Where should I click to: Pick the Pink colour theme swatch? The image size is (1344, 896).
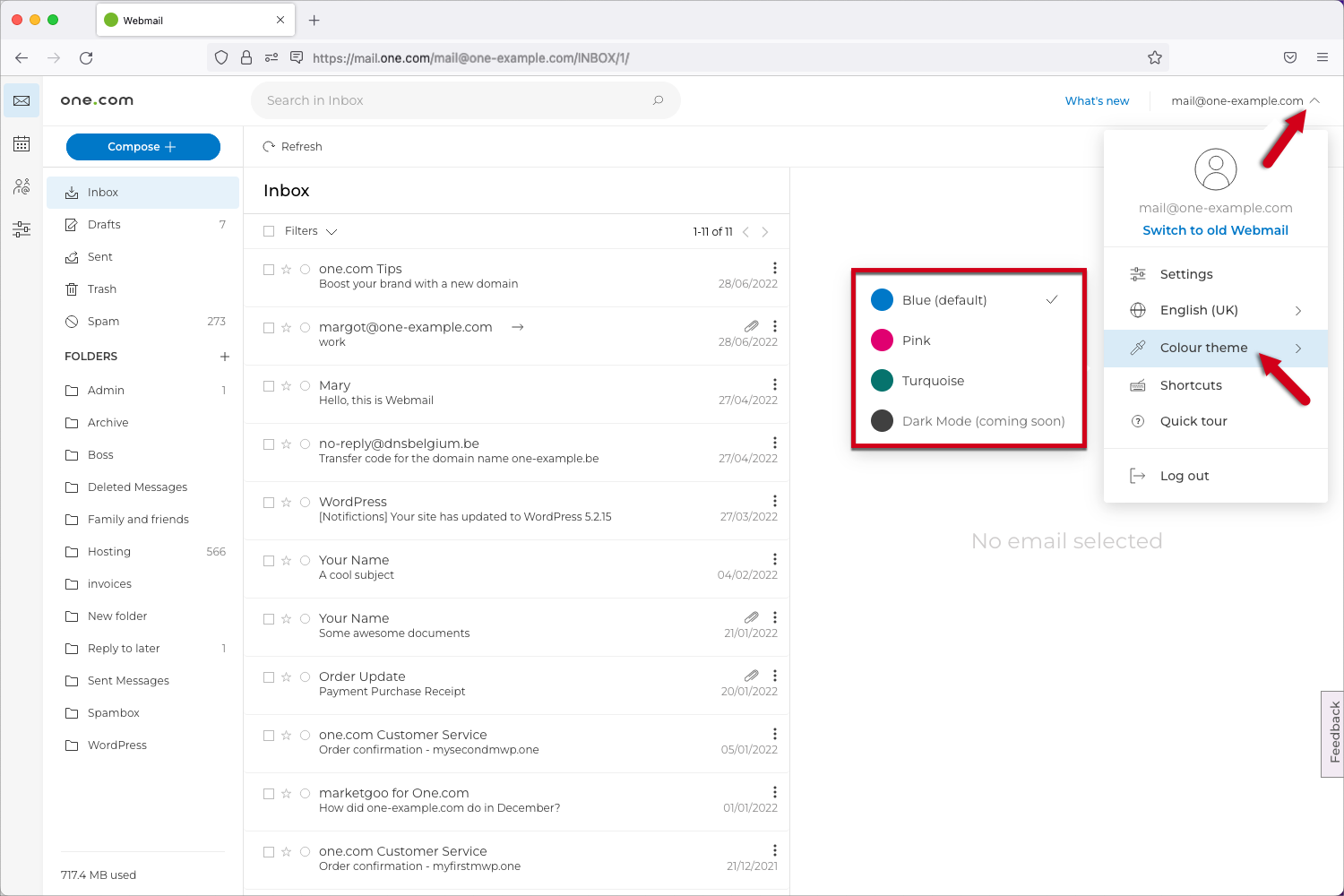pos(883,340)
